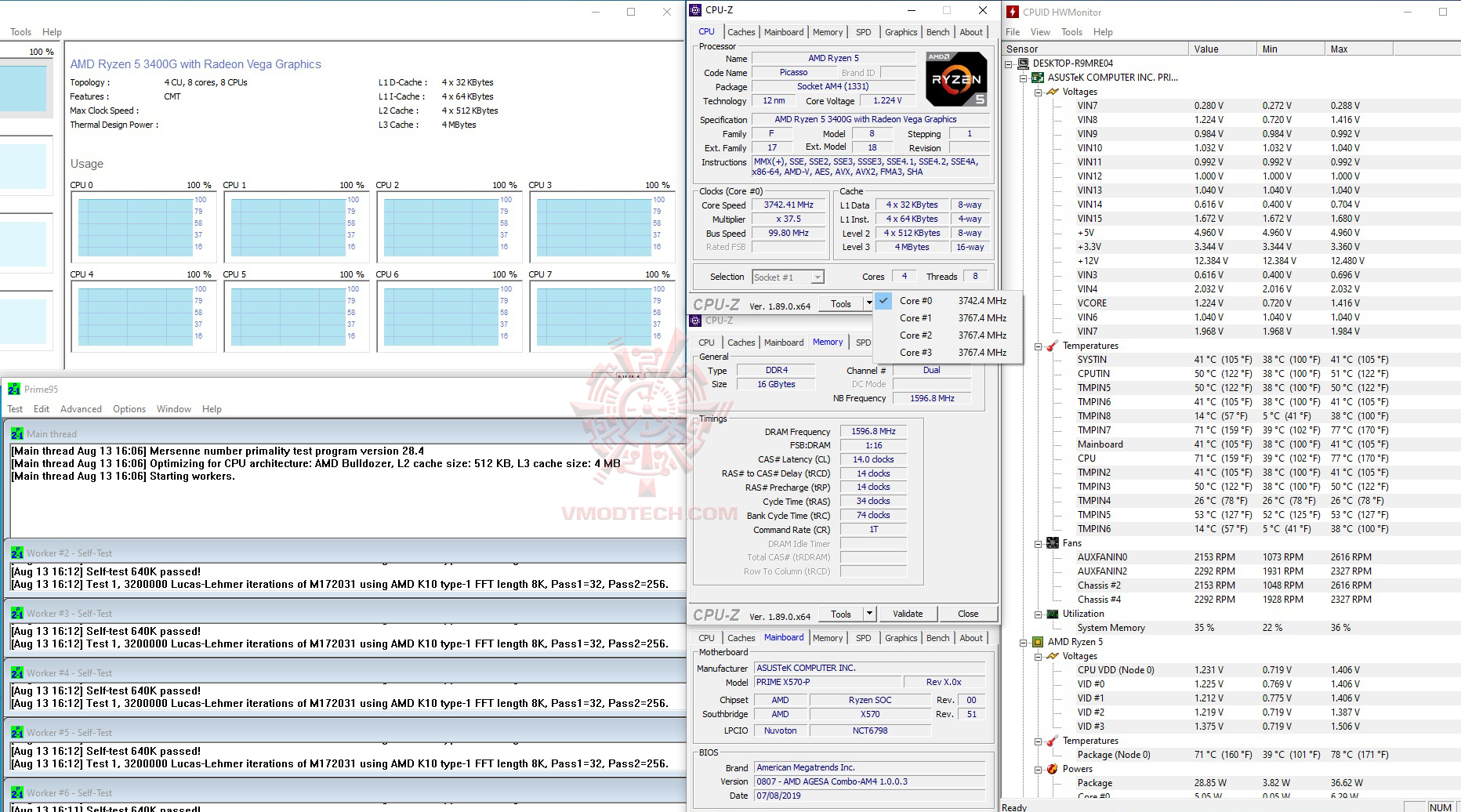Click the Max column header in HWMonitor
Image resolution: width=1461 pixels, height=812 pixels.
click(1359, 49)
